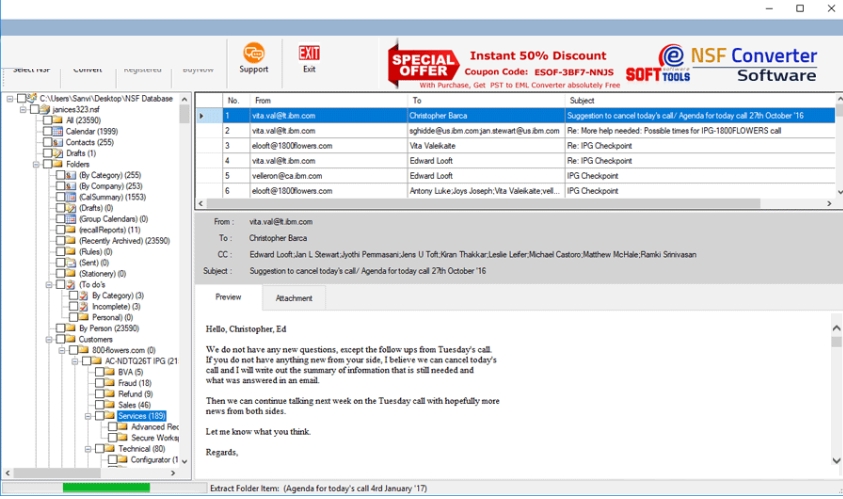Screen dimensions: 843x499
Task: Sort by the From column header
Action: [328, 100]
